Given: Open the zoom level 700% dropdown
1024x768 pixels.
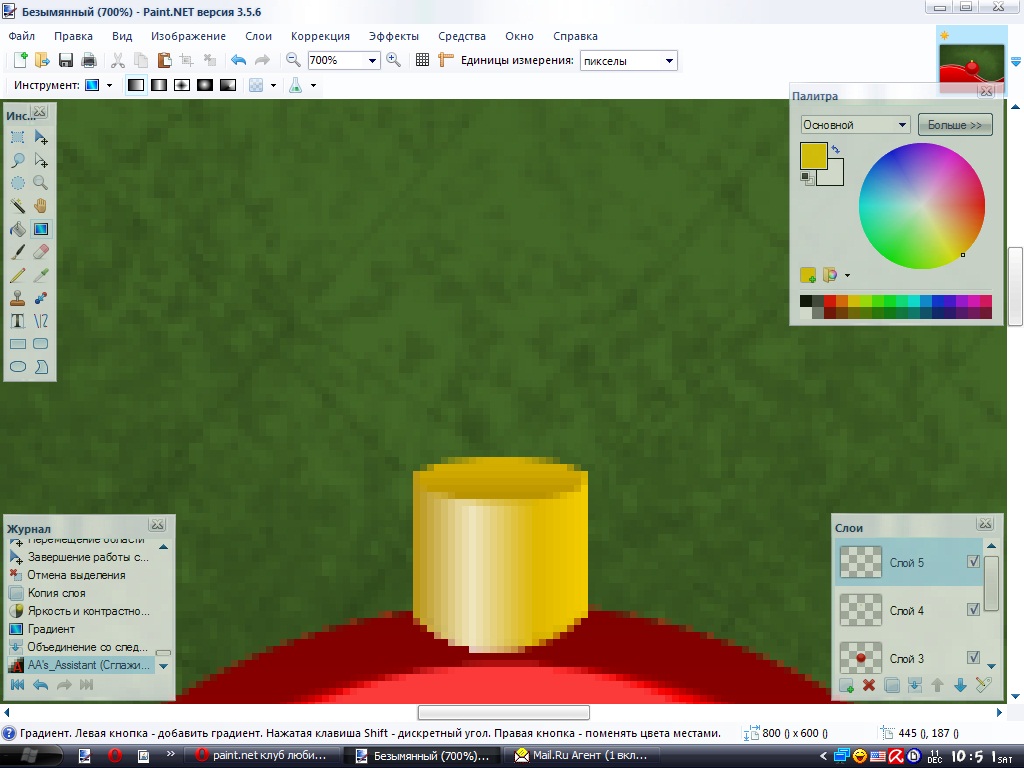Looking at the screenshot, I should click(372, 61).
